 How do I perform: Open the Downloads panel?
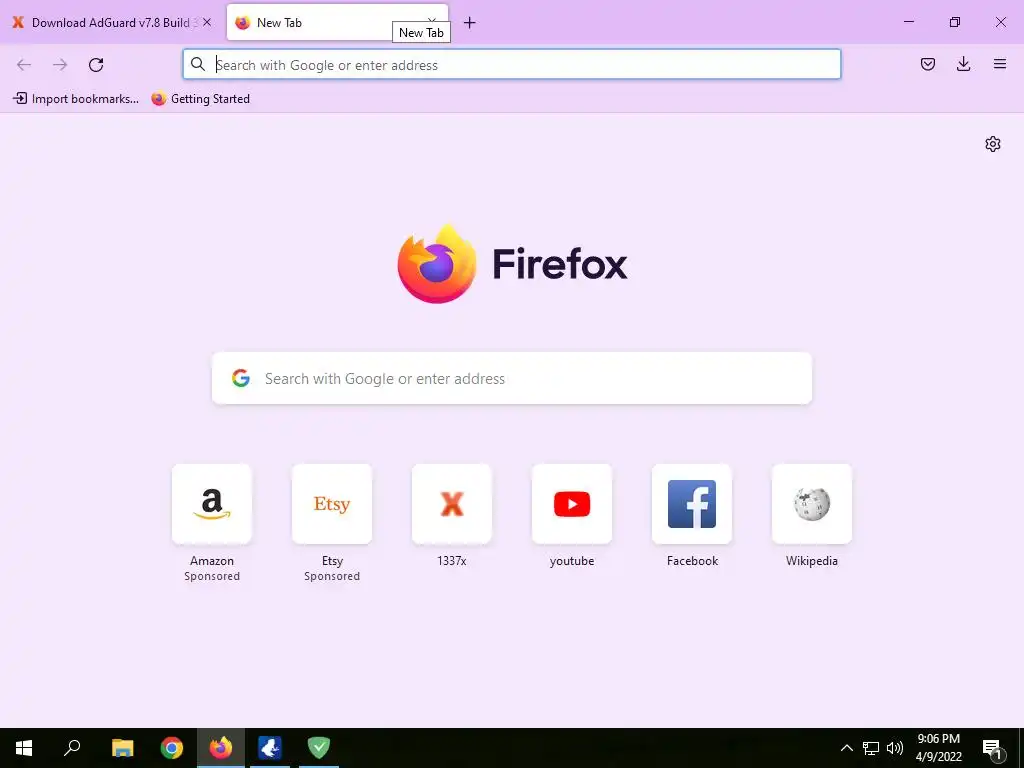963,64
